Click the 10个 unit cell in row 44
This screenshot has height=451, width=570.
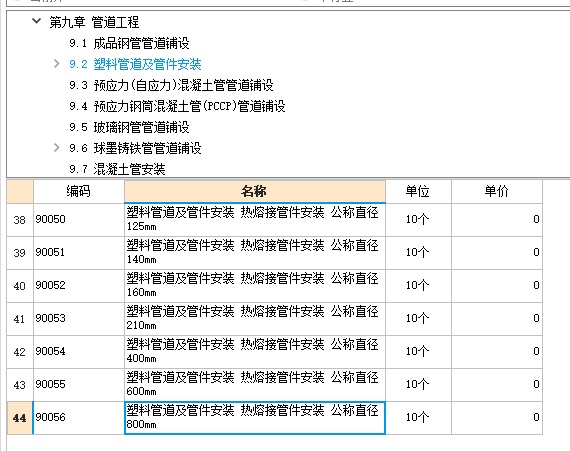pyautogui.click(x=418, y=418)
